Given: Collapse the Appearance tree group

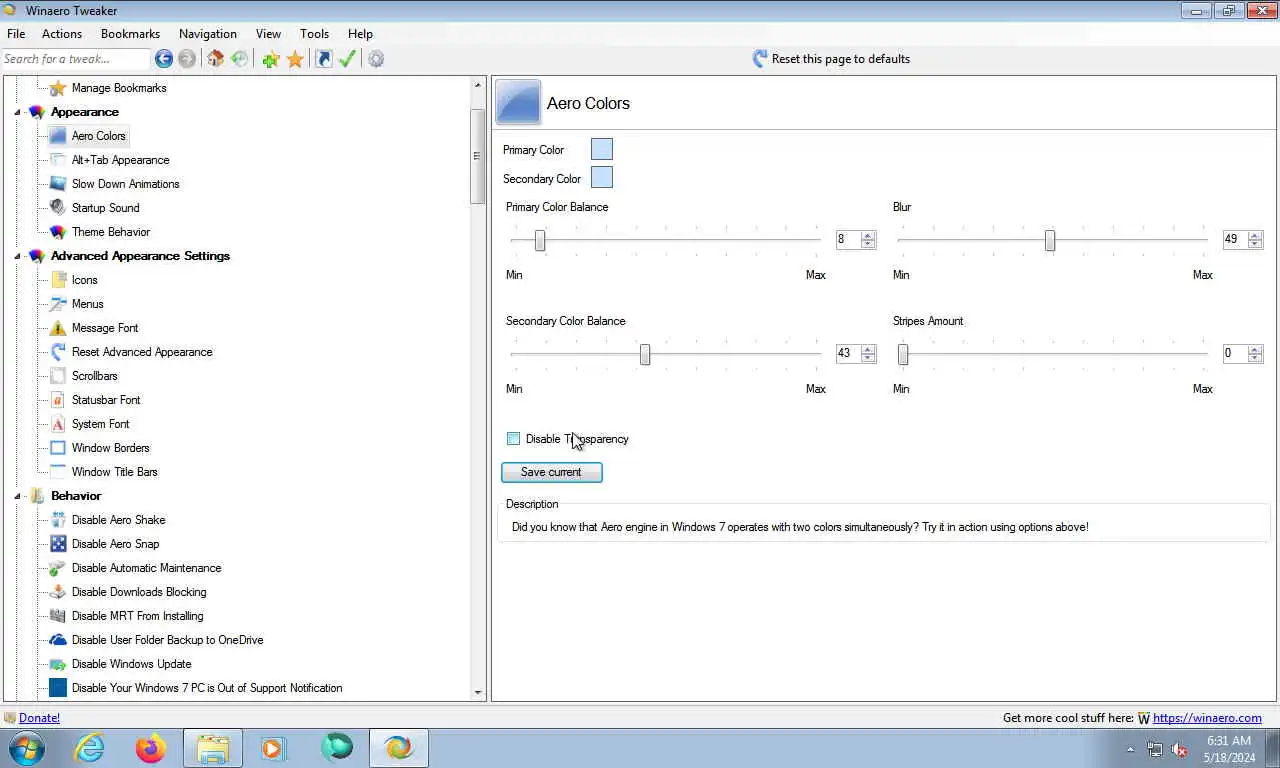Looking at the screenshot, I should pyautogui.click(x=18, y=112).
